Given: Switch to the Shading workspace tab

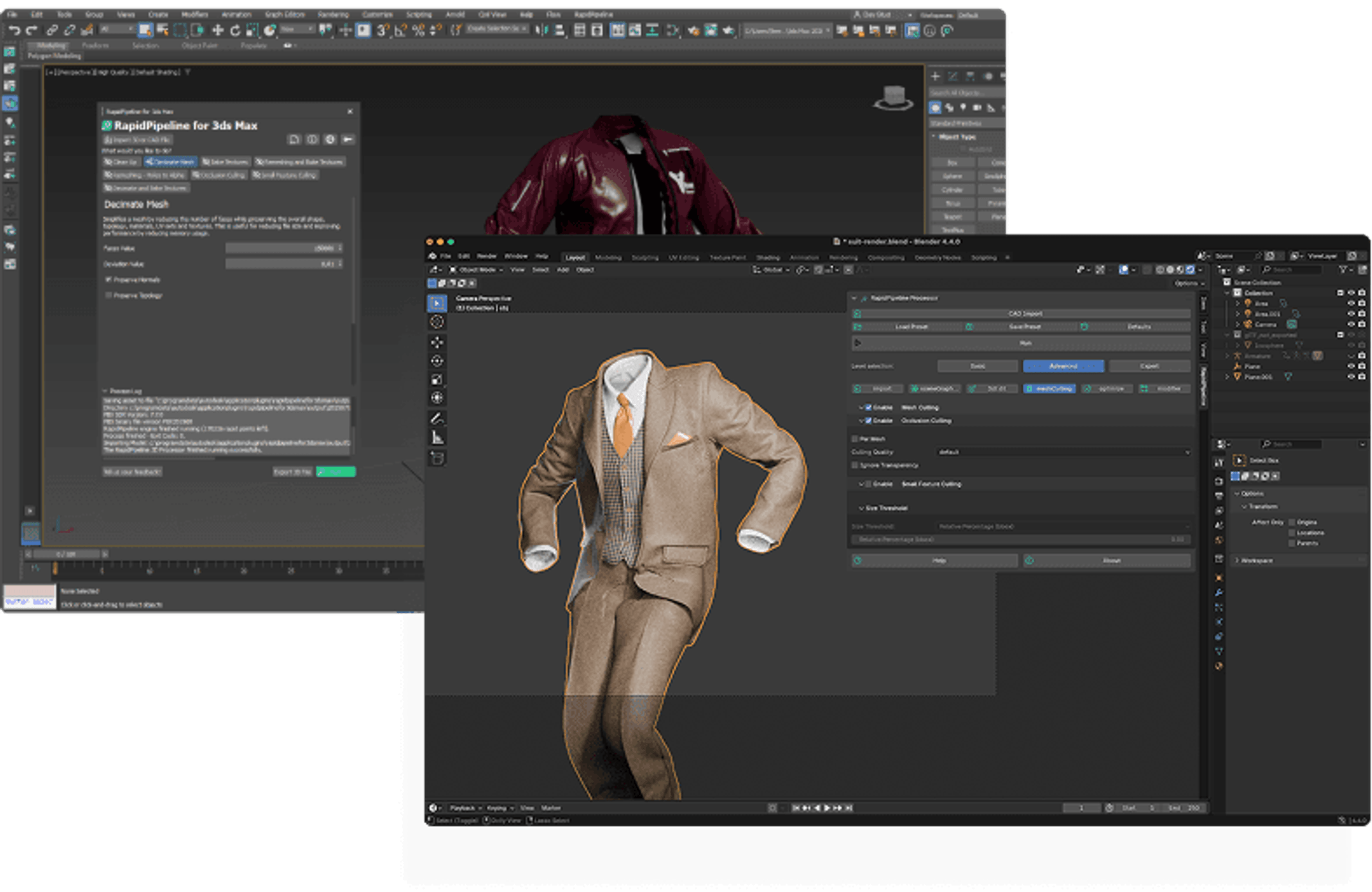Looking at the screenshot, I should tap(768, 258).
